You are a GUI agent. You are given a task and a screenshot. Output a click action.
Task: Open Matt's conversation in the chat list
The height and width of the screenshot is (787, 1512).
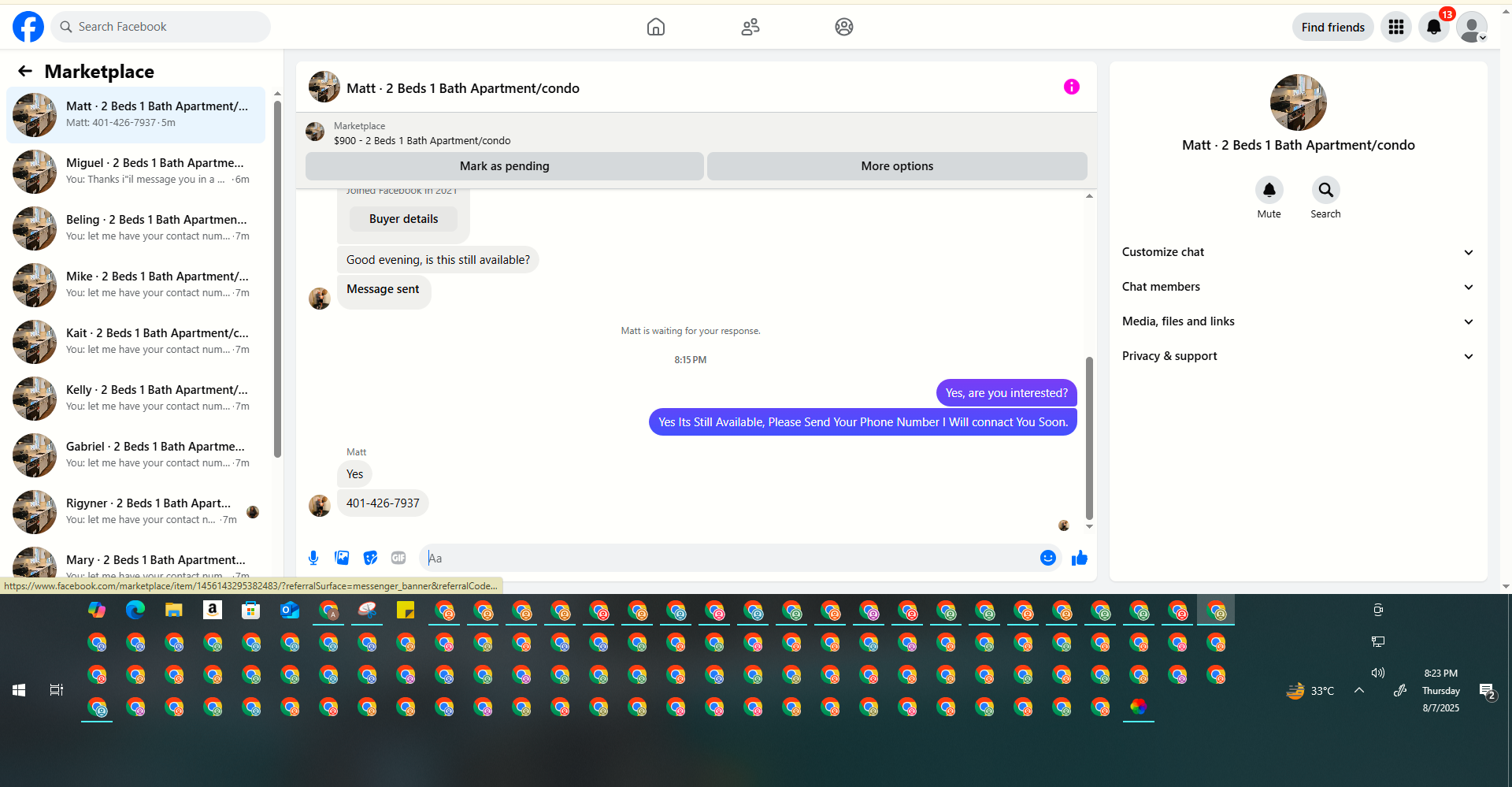(135, 115)
